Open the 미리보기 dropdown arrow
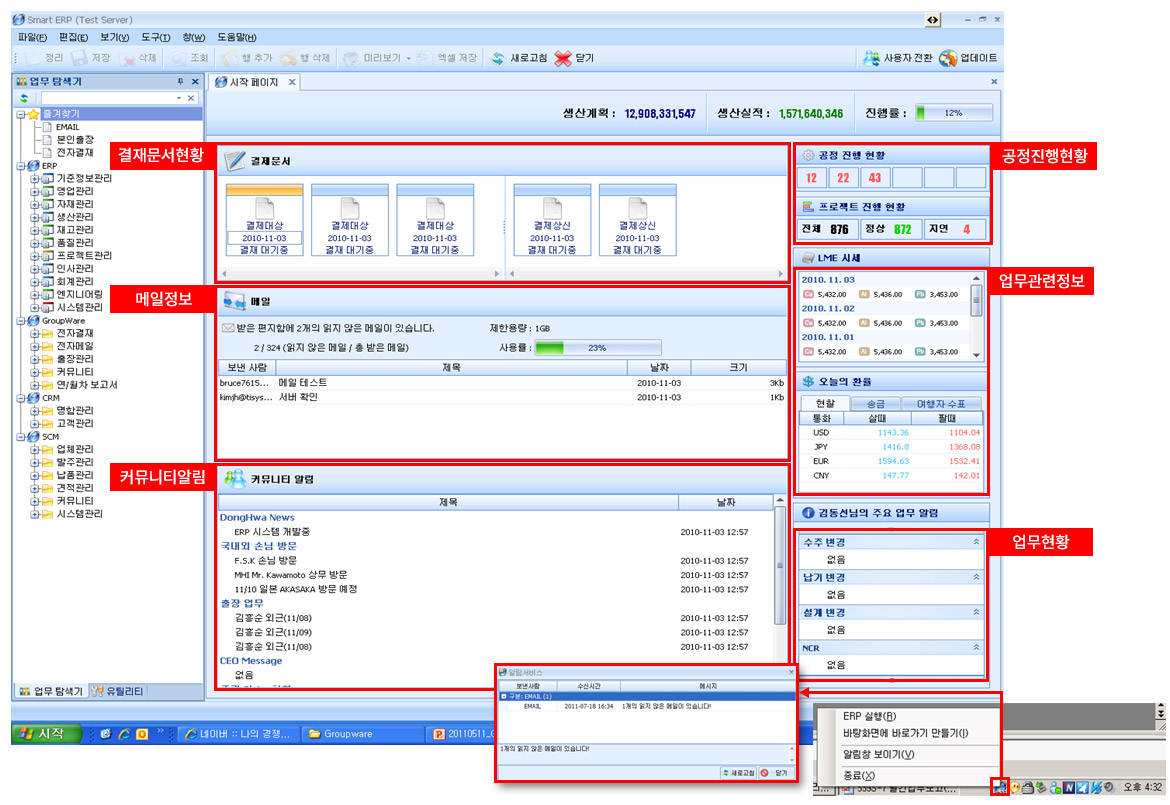Image resolution: width=1170 pixels, height=805 pixels. 408,58
